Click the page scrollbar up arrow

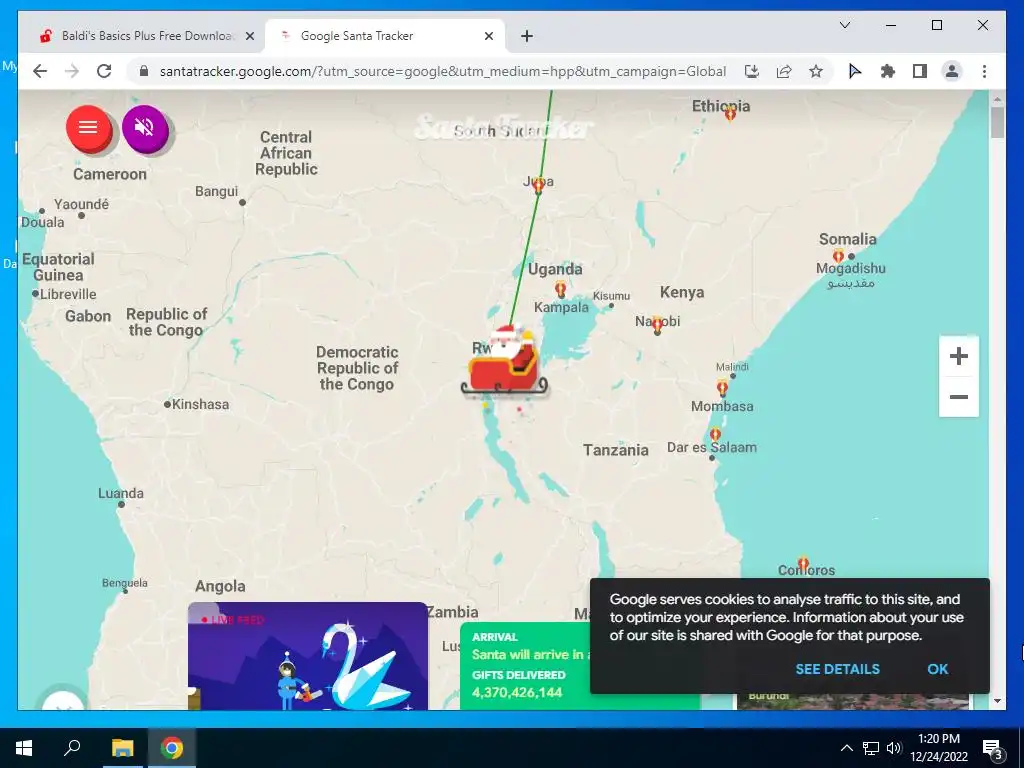(x=997, y=99)
